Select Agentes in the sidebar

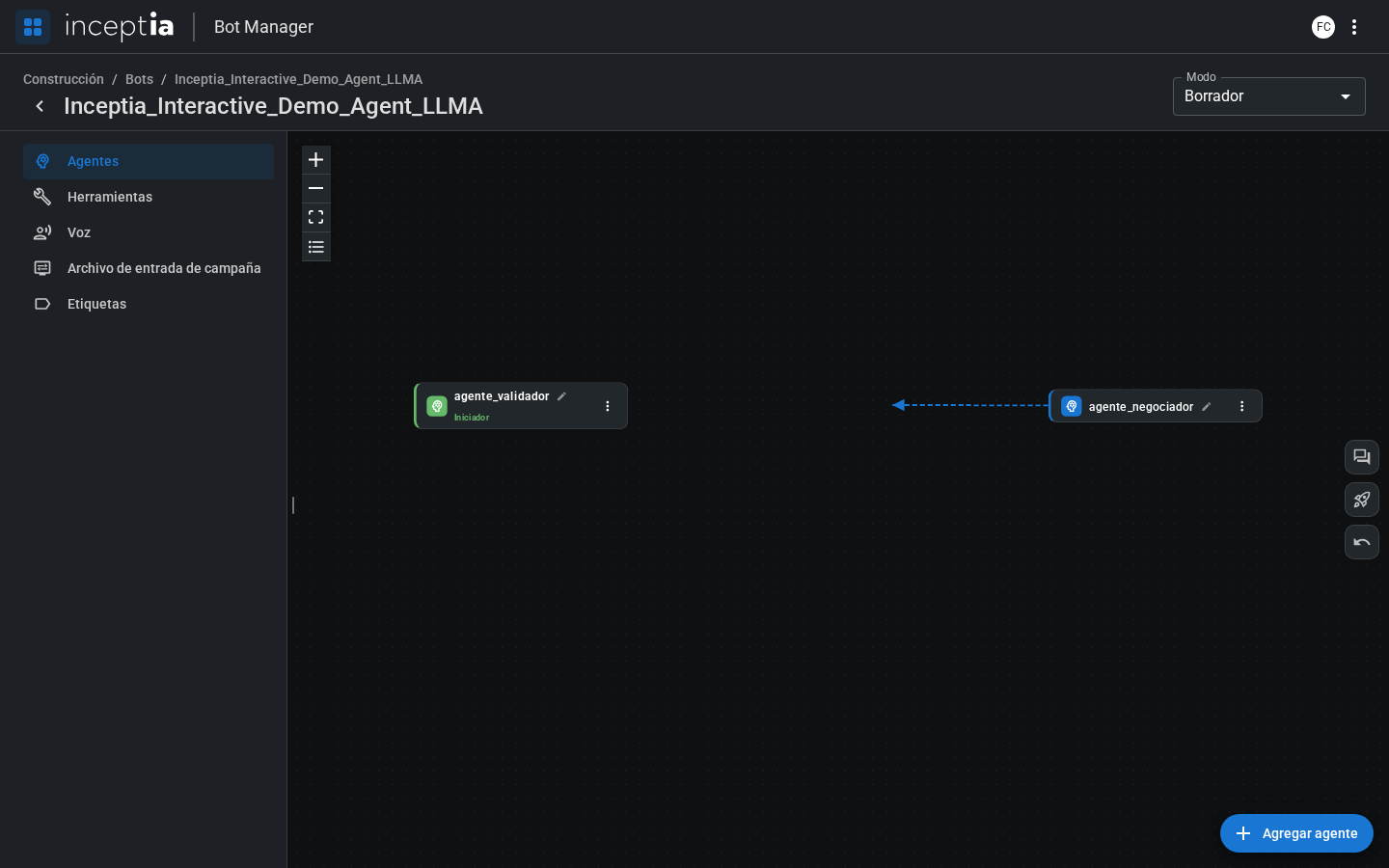pos(149,161)
